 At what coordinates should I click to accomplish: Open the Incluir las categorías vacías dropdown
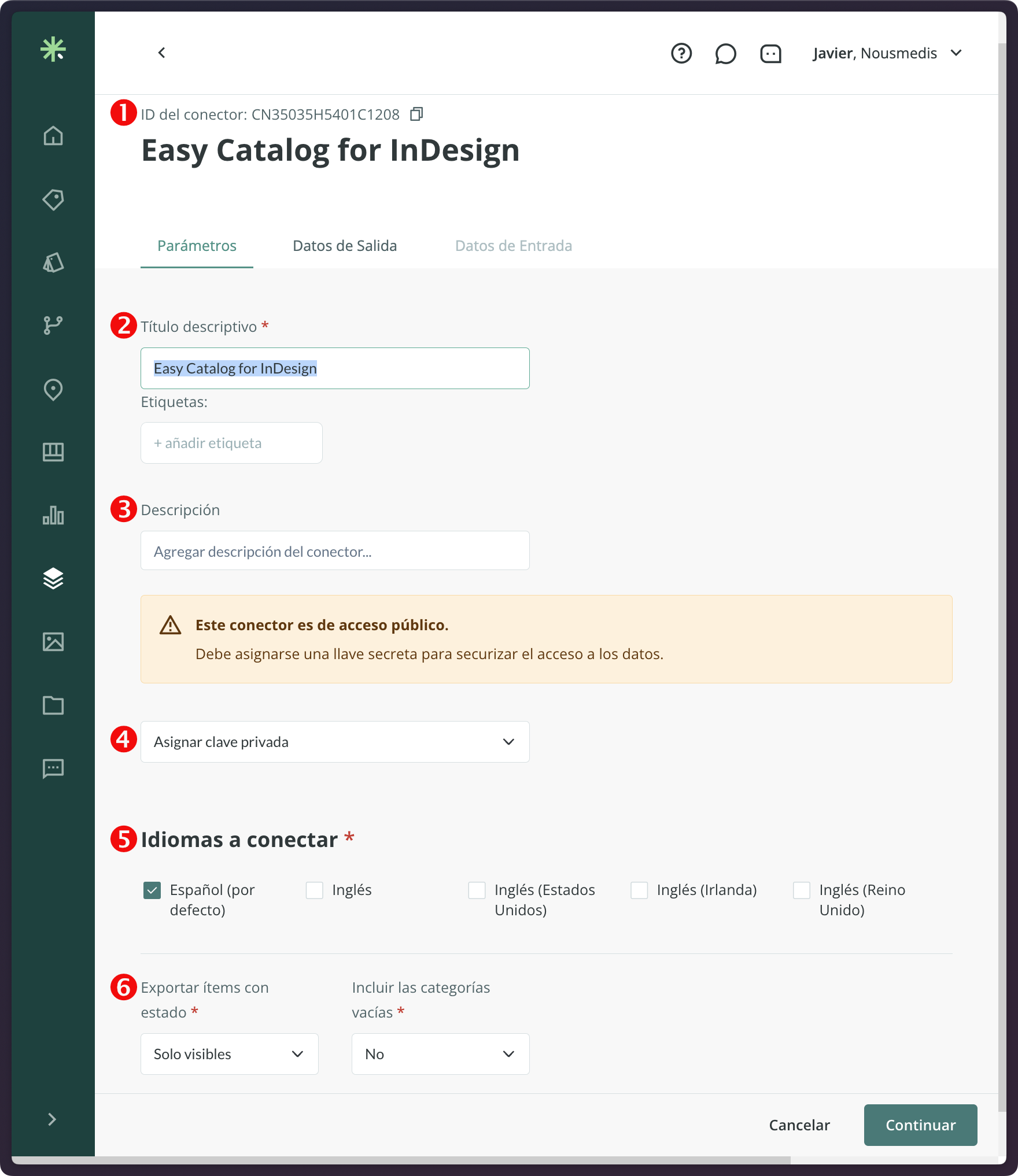[440, 1054]
